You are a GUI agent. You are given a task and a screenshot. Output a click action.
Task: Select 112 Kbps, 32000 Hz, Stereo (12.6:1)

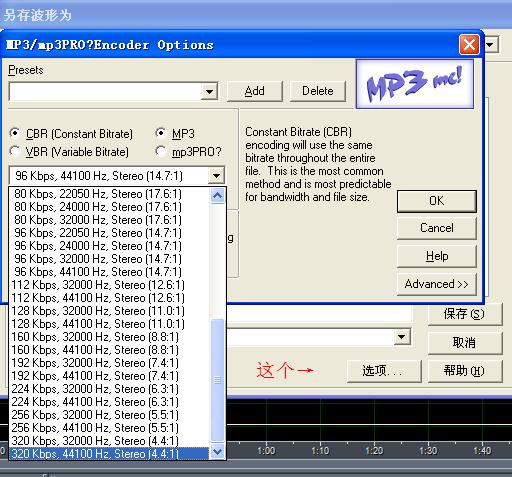(x=109, y=285)
